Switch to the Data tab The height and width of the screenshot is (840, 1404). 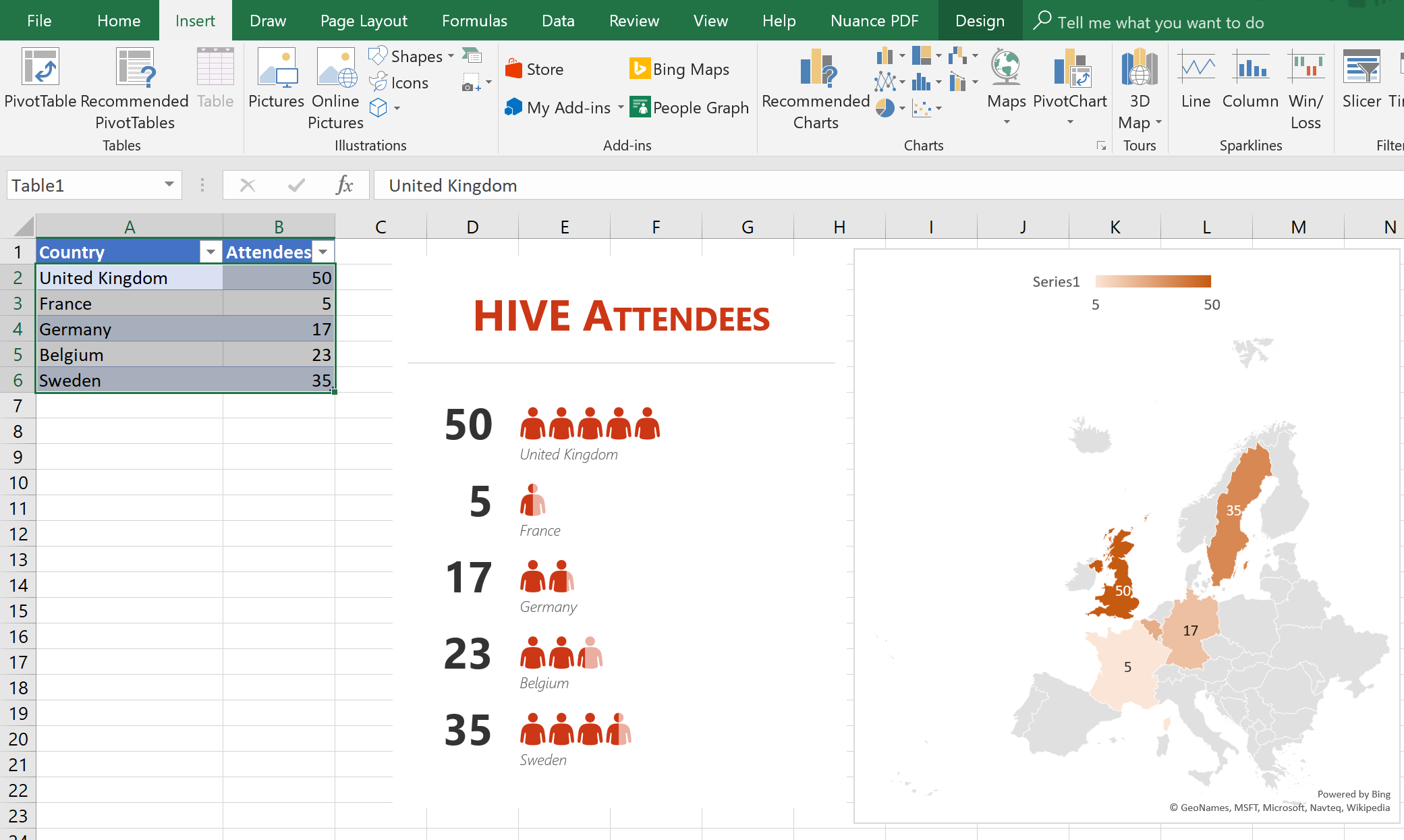tap(558, 21)
